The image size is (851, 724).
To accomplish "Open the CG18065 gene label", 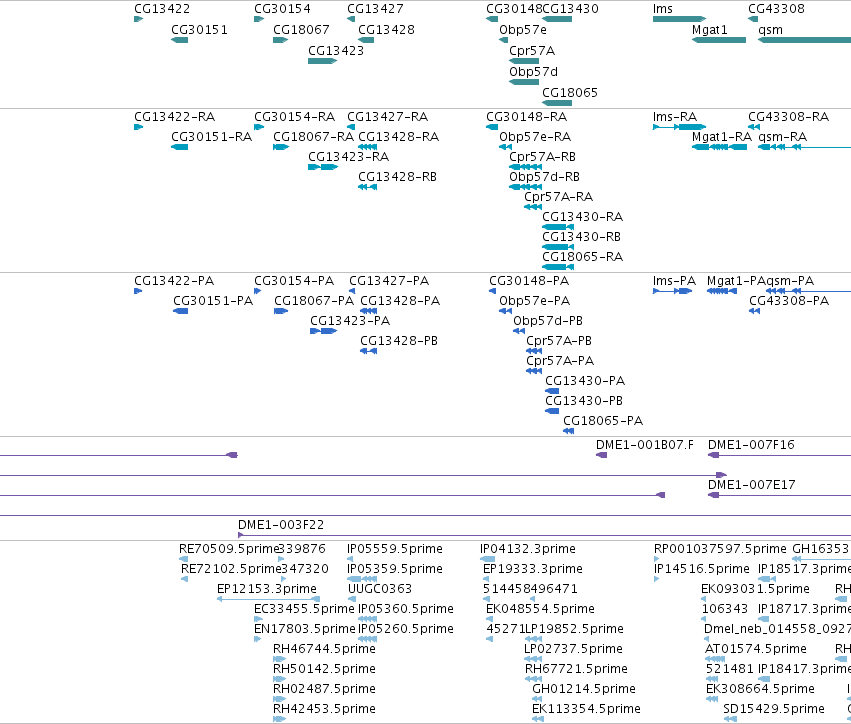I will tap(570, 93).
